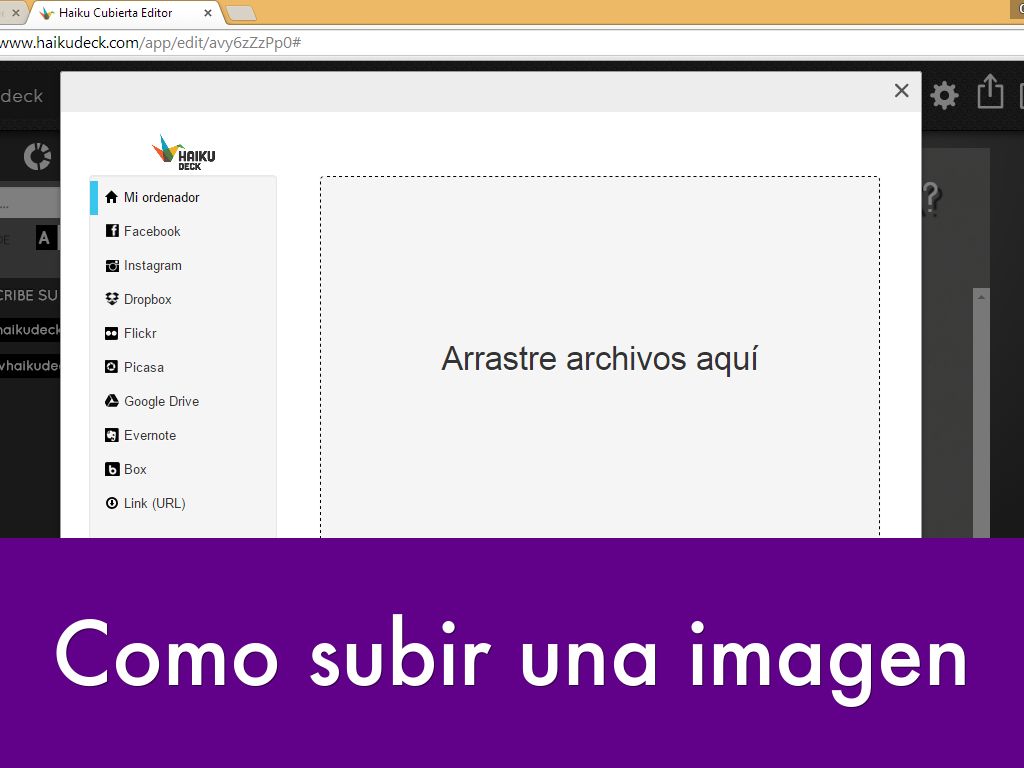Choose Picasa as upload source
Viewport: 1024px width, 768px height.
click(x=143, y=368)
